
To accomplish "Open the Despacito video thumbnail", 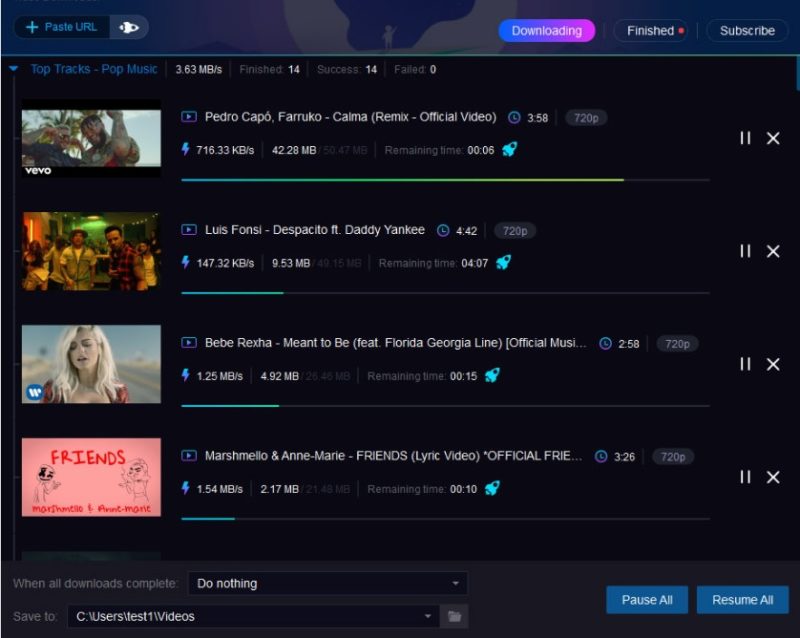I will [91, 251].
